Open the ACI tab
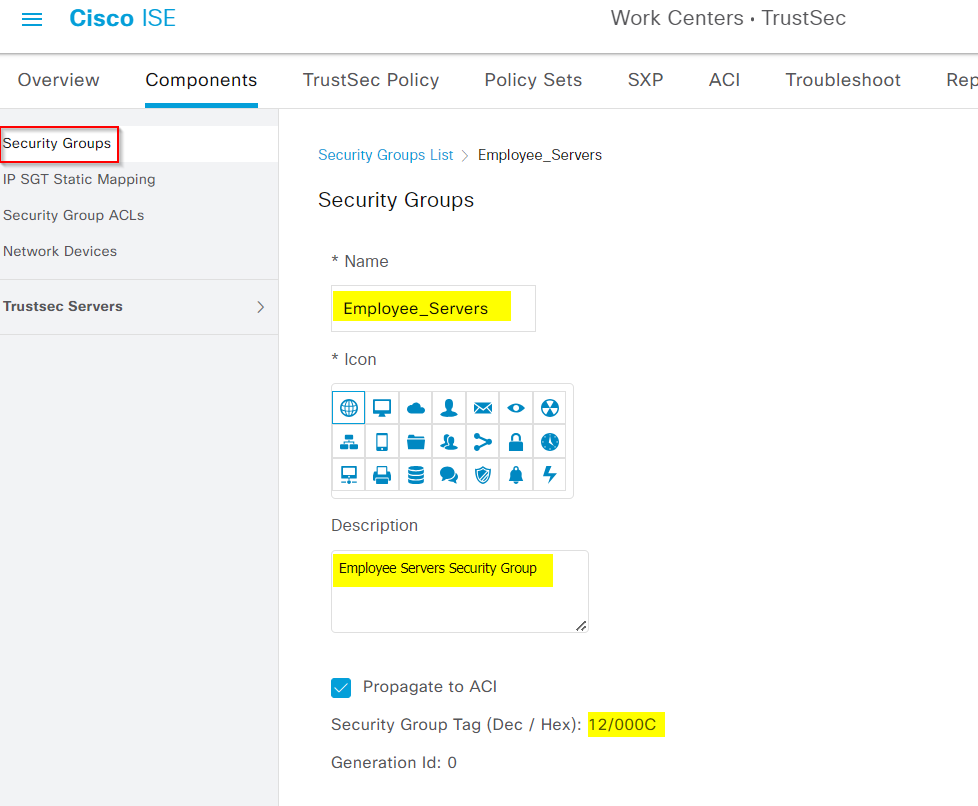Viewport: 978px width, 806px height. pos(724,80)
